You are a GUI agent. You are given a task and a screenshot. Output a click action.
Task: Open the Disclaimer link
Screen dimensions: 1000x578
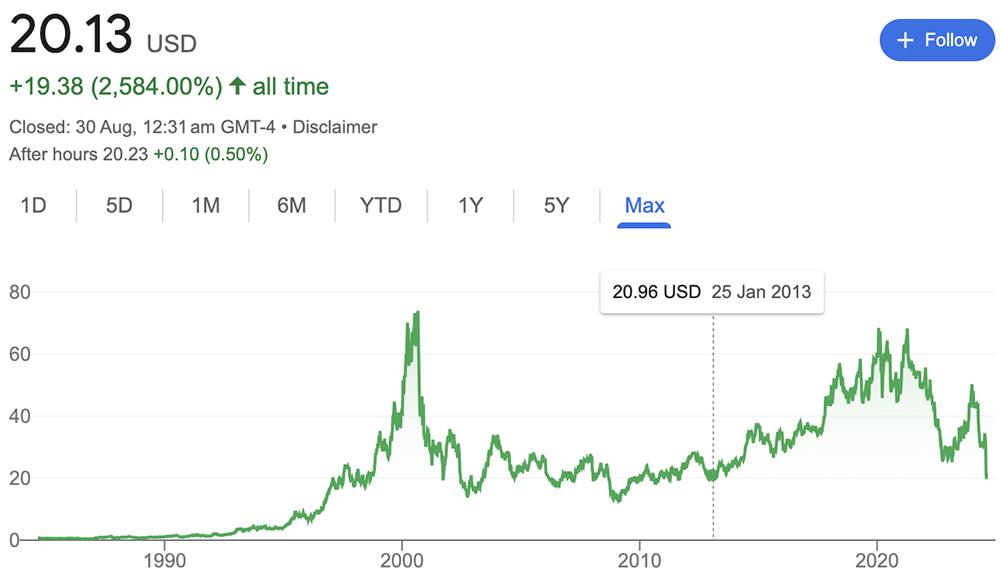pos(335,127)
